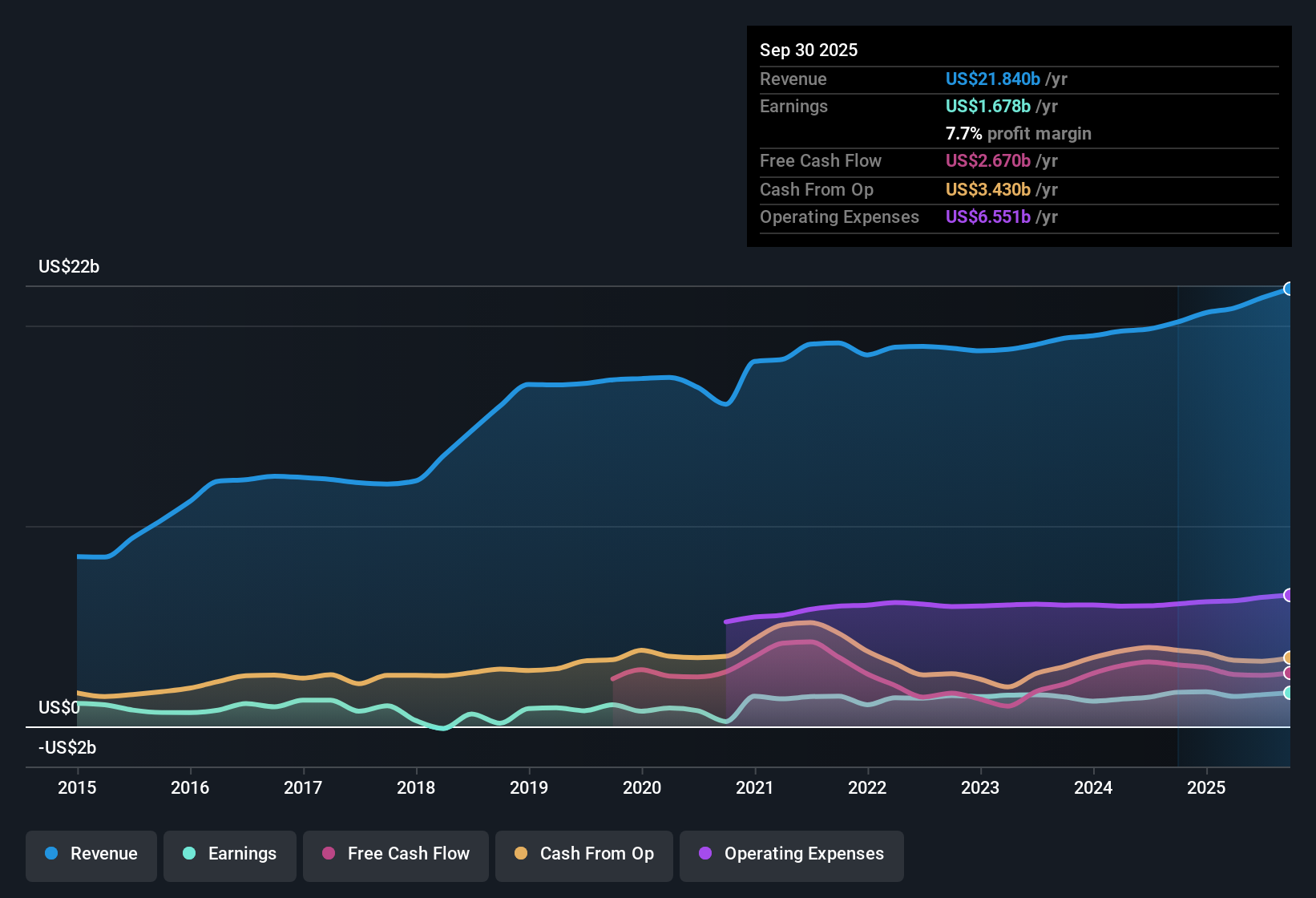Image resolution: width=1316 pixels, height=898 pixels.
Task: Click the 7.7% profit margin text
Action: click(x=1018, y=133)
